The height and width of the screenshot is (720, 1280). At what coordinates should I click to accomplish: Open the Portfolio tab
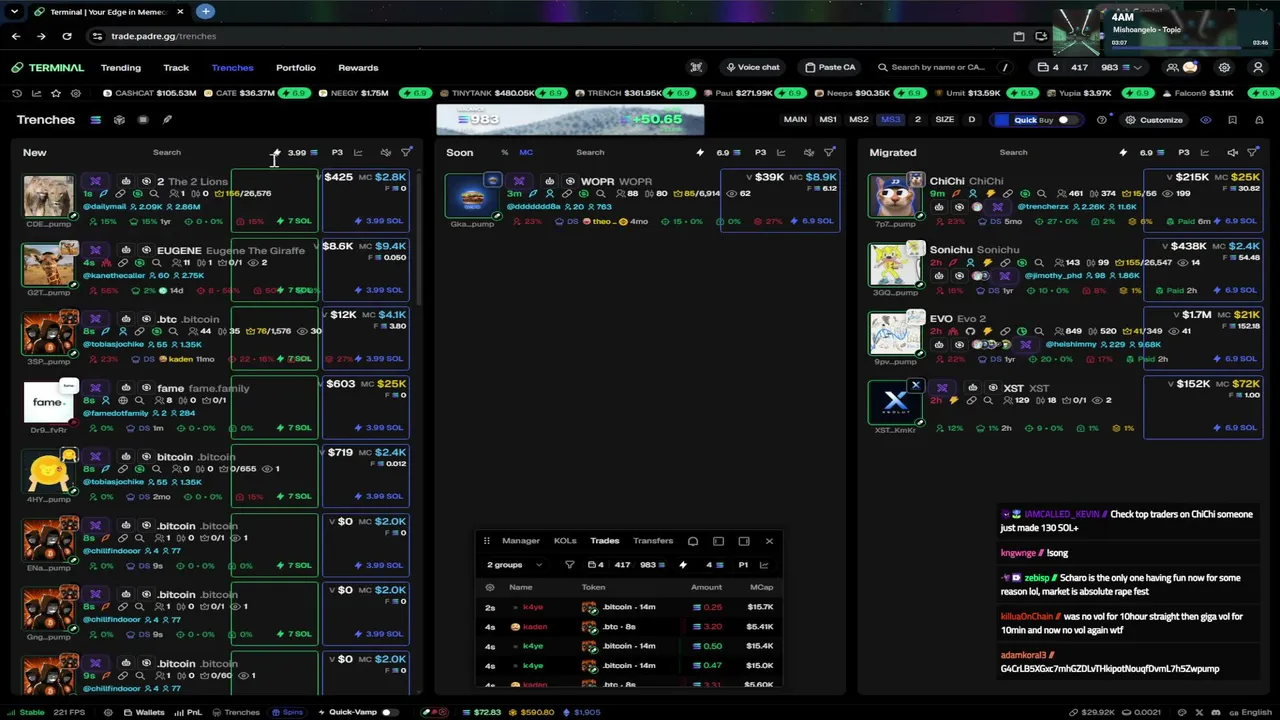(296, 67)
